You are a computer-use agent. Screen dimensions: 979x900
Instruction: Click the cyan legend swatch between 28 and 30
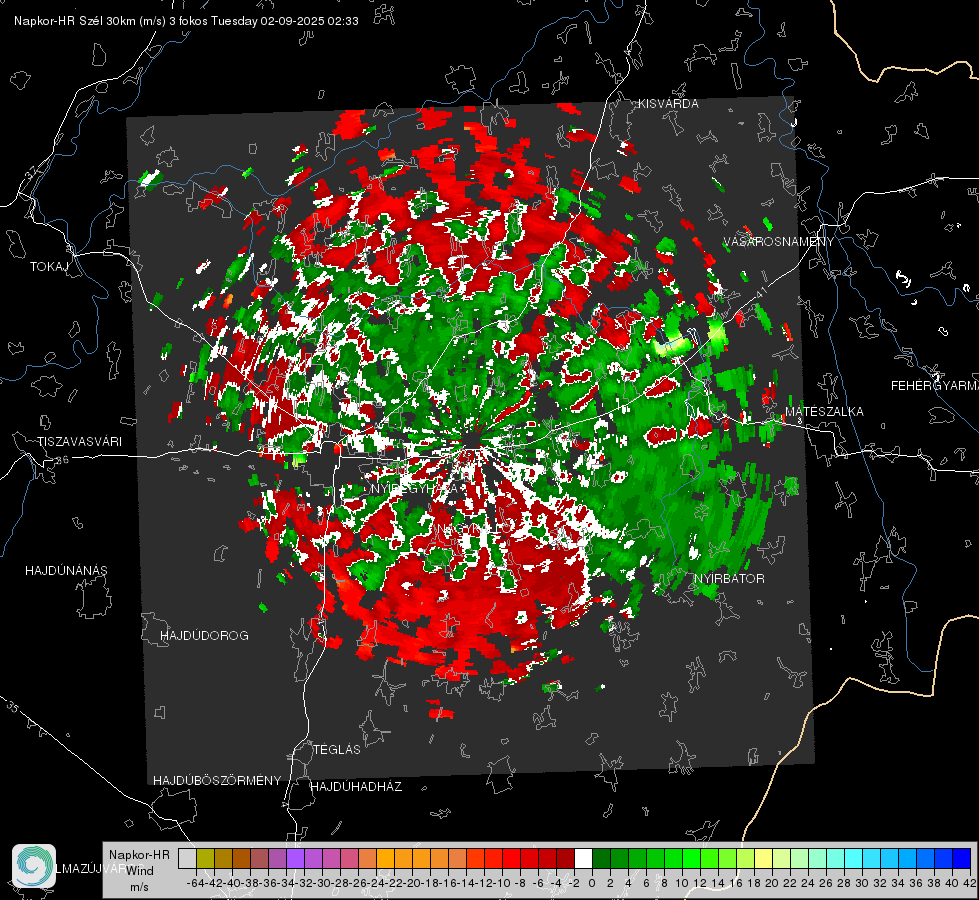[853, 858]
